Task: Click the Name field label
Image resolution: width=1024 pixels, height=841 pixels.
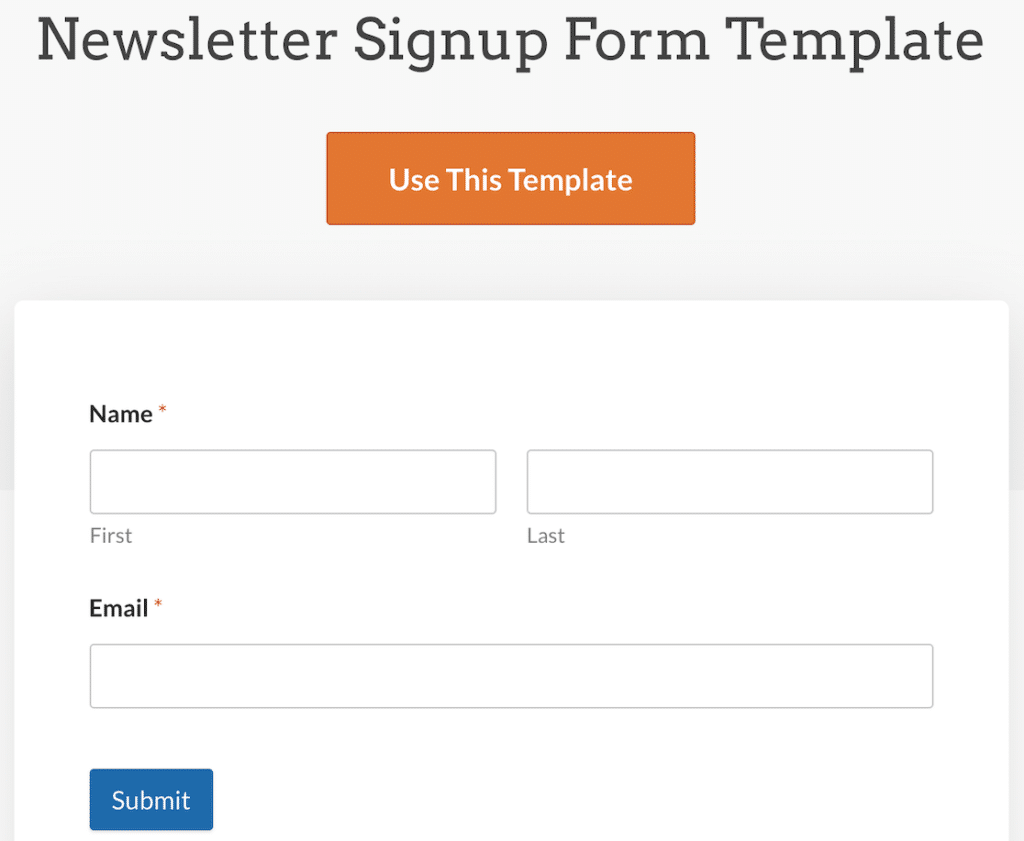Action: click(x=120, y=413)
